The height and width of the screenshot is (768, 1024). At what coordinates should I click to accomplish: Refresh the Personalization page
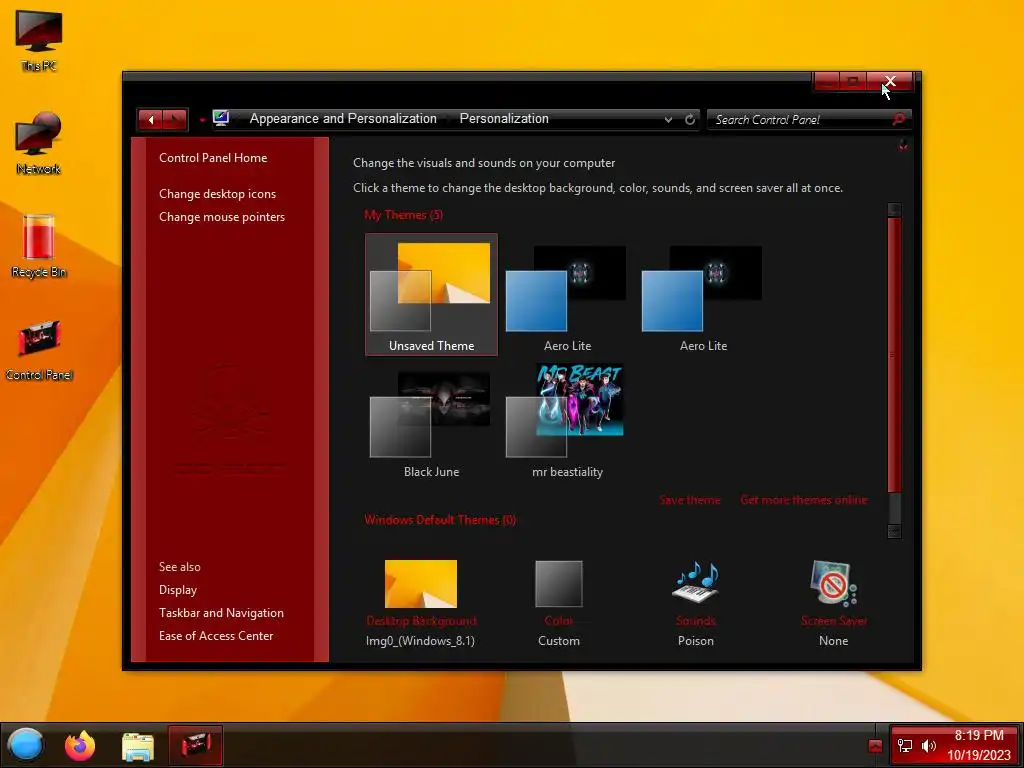pyautogui.click(x=690, y=120)
